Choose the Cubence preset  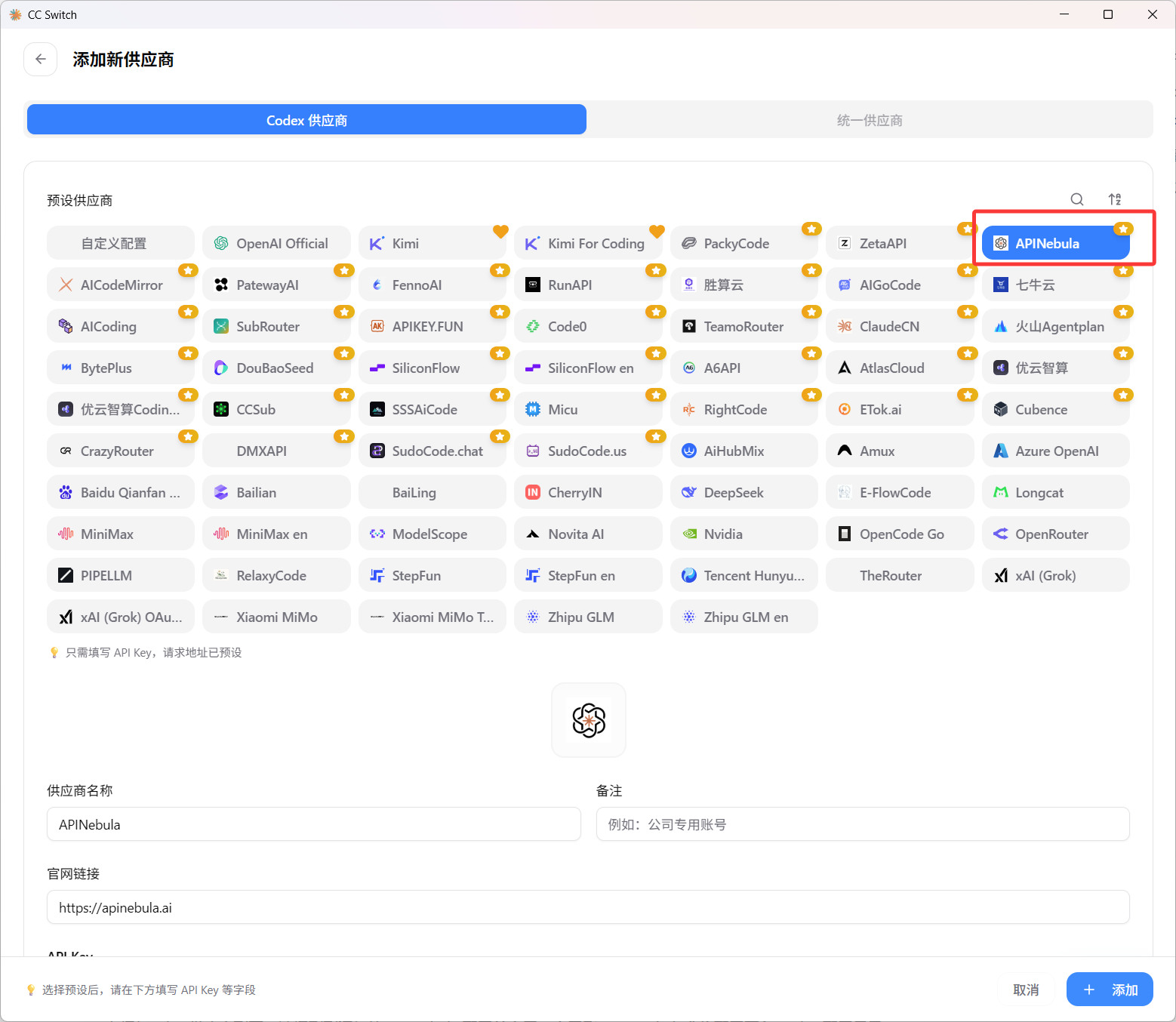(x=1056, y=409)
